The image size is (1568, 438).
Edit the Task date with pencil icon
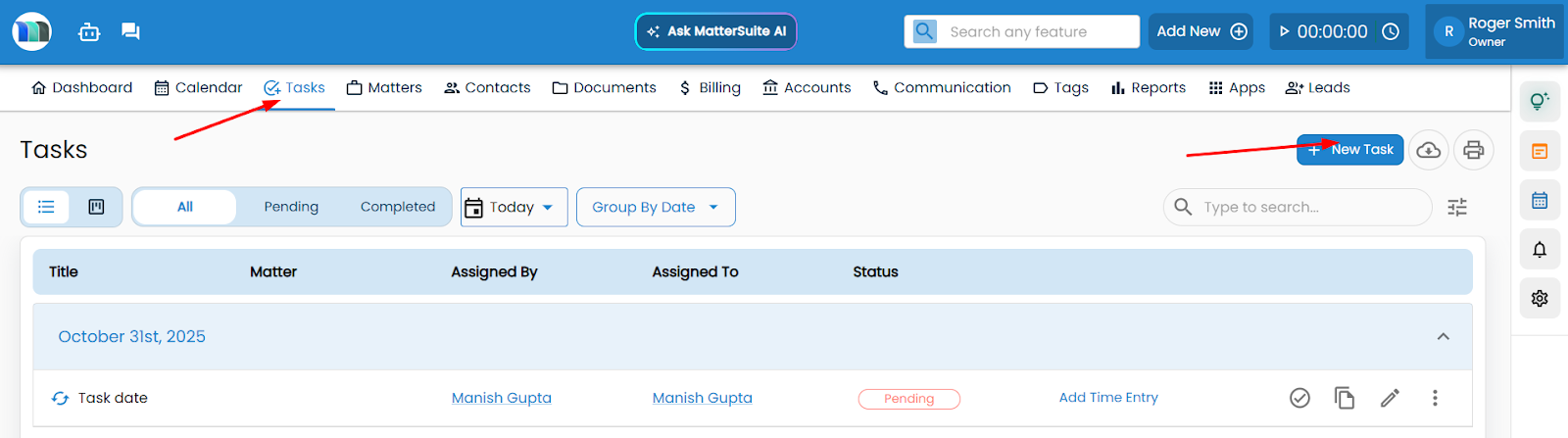[x=1390, y=398]
